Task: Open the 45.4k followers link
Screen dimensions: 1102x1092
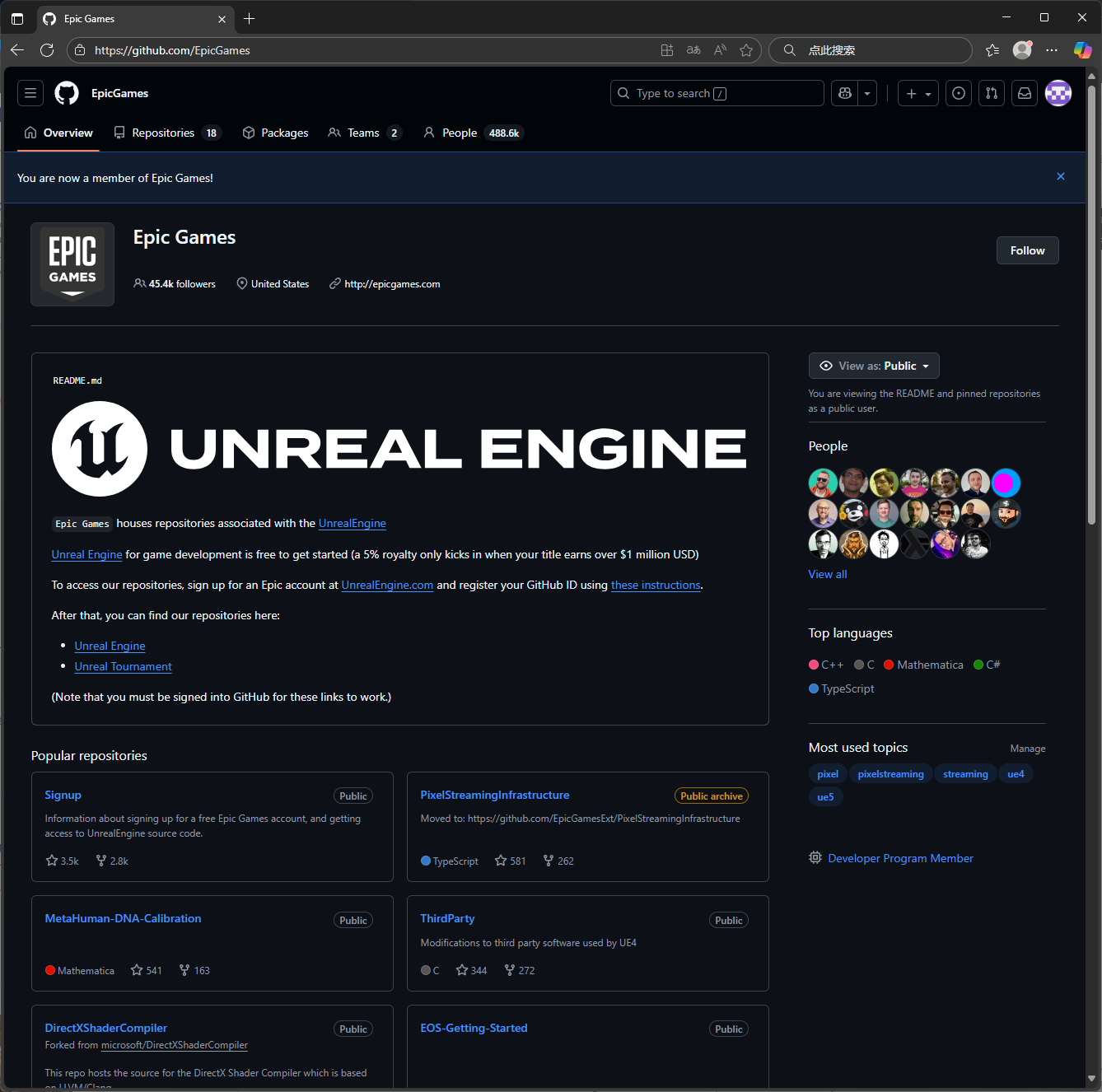Action: point(175,284)
